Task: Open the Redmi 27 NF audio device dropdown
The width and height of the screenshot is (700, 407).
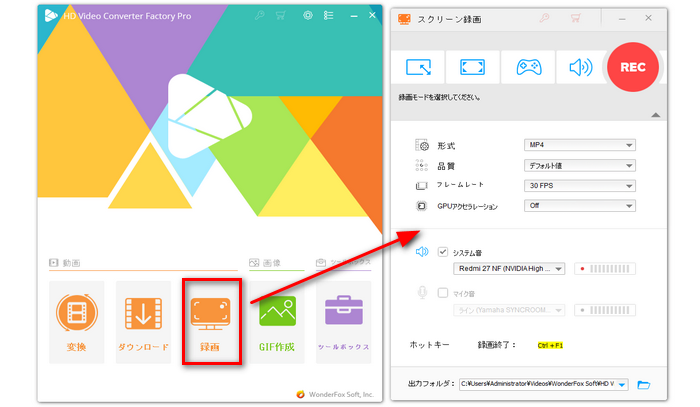Action: tap(509, 269)
